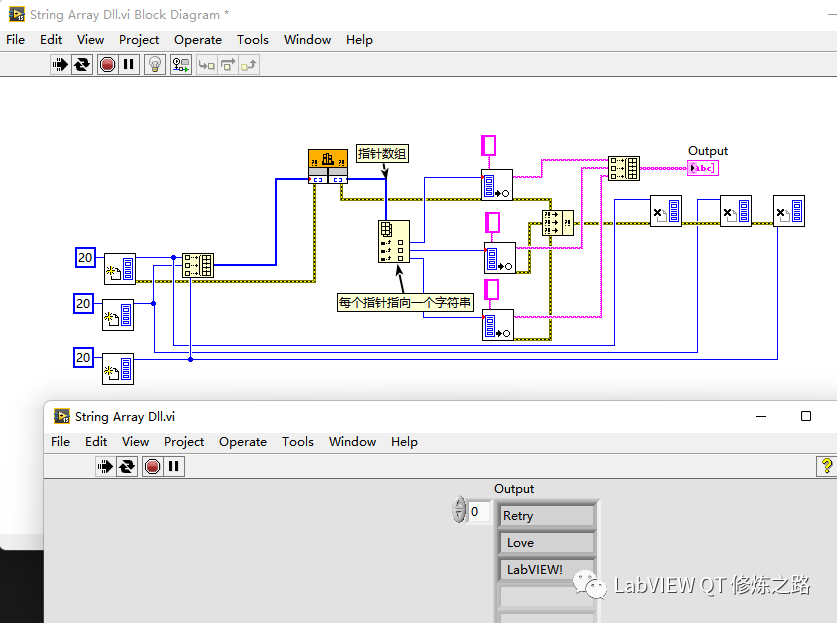Open context help in front panel
Screen dimensions: 837x623
pos(826,466)
